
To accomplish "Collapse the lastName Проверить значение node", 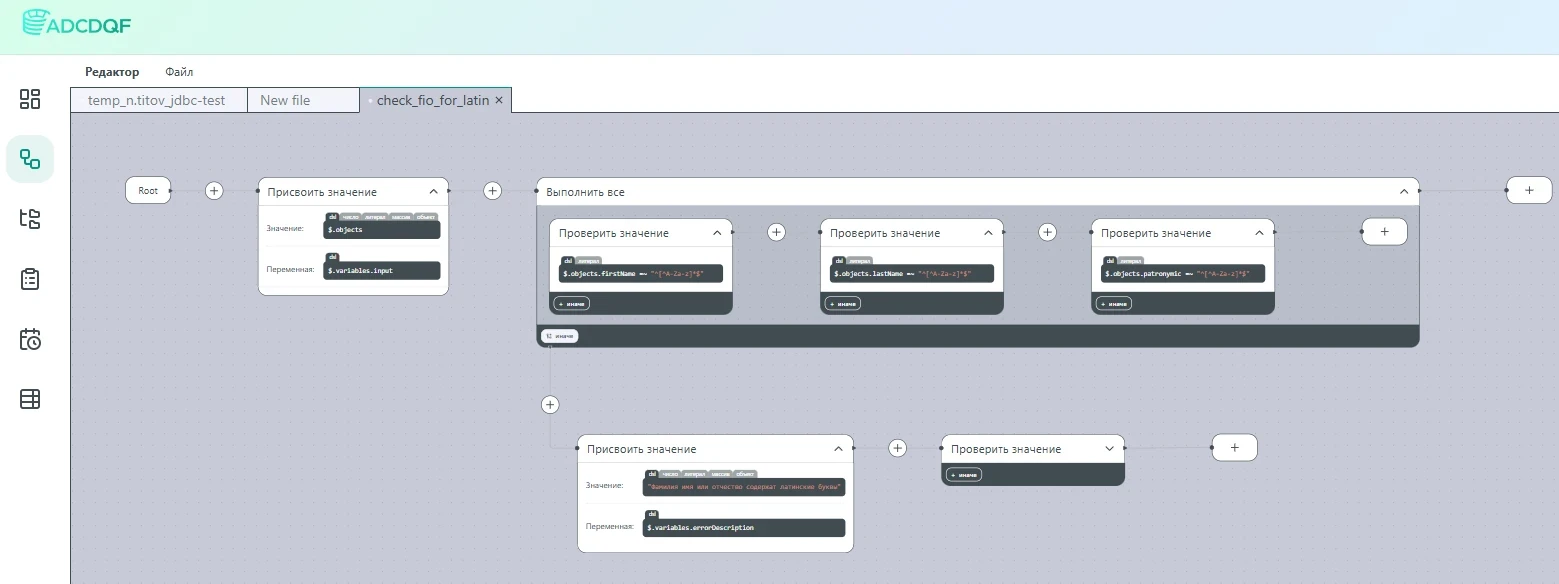I will (988, 233).
